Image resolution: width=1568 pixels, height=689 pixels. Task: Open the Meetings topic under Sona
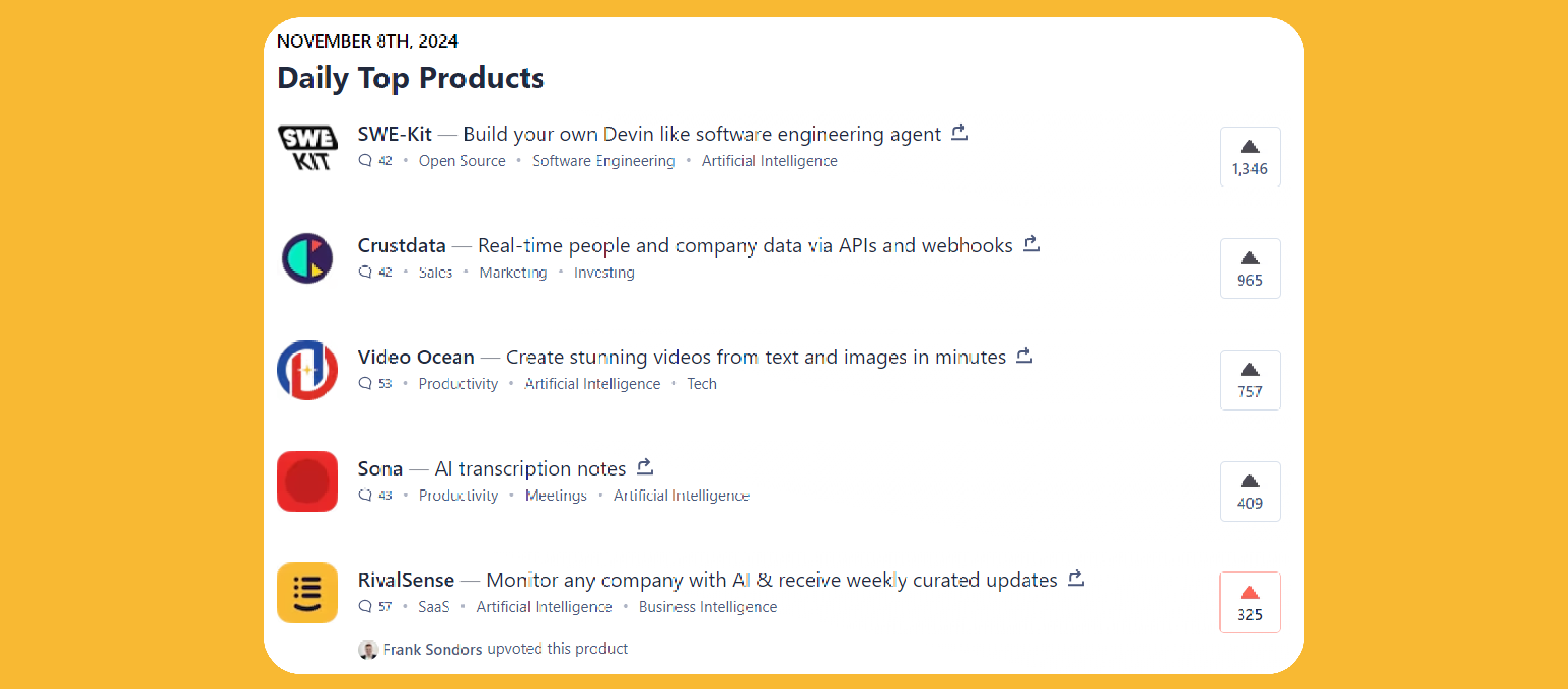(556, 496)
